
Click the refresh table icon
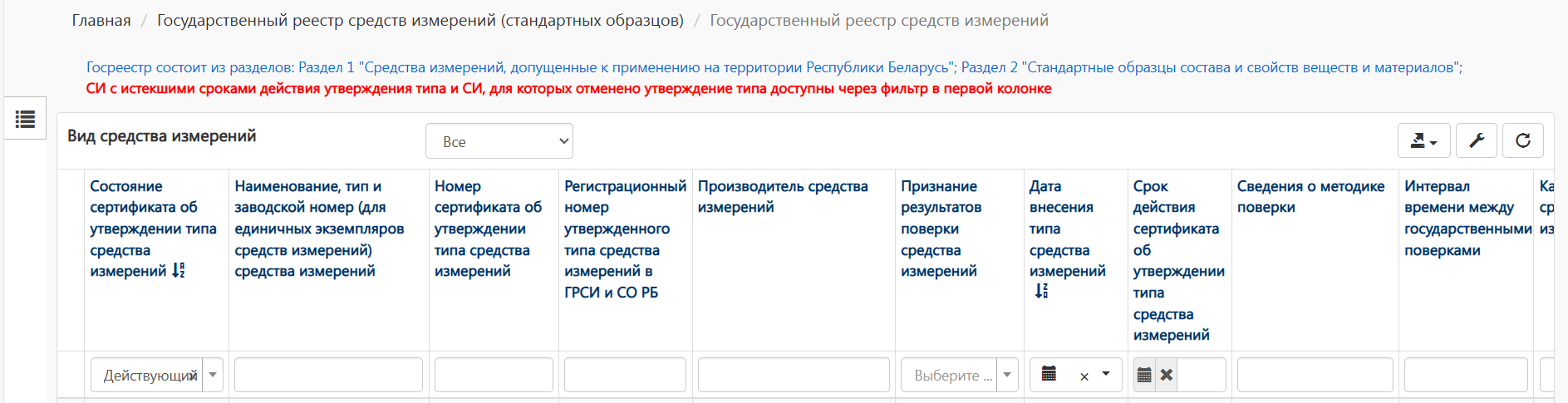point(1522,141)
